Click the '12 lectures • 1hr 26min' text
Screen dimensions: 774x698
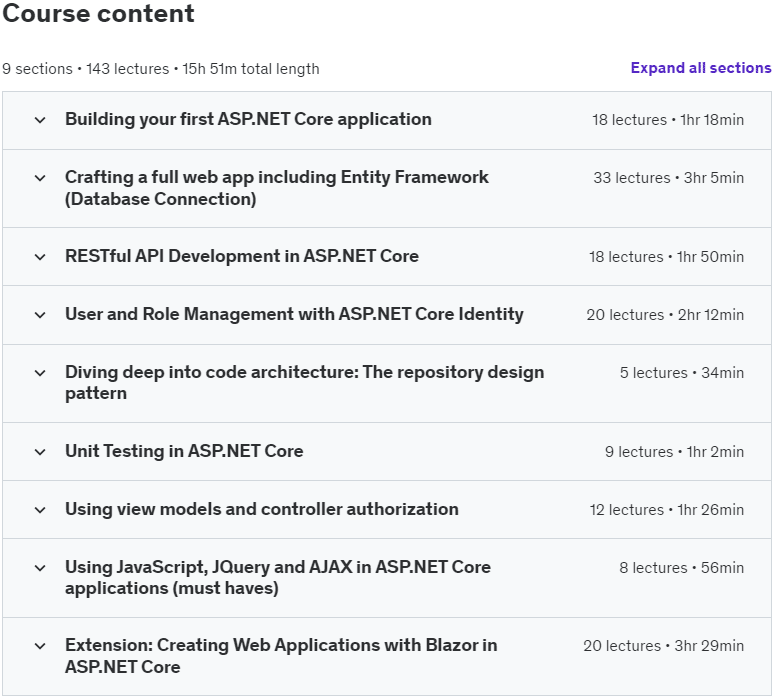(667, 510)
